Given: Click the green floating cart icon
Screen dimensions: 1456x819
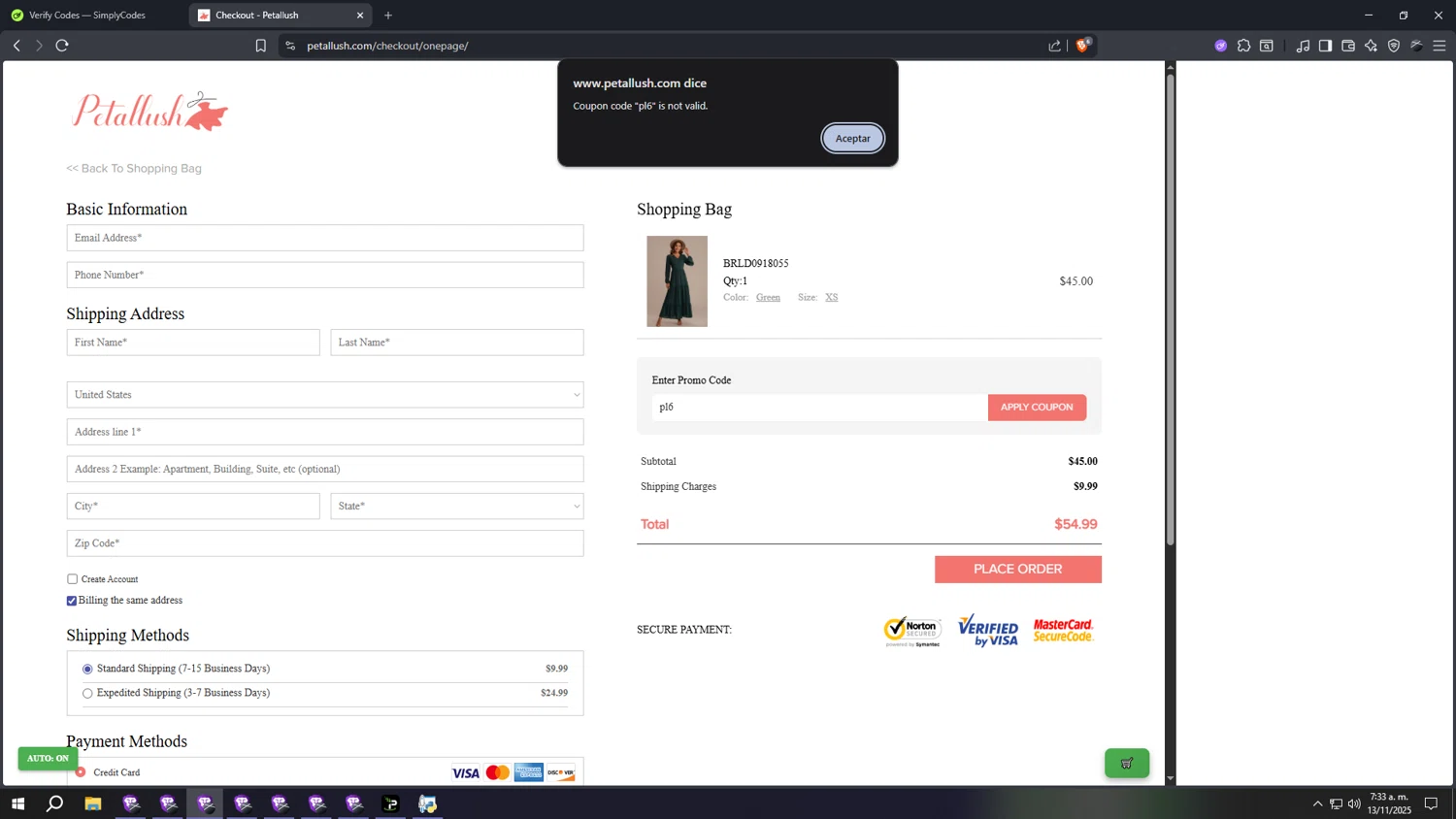Looking at the screenshot, I should coord(1127,763).
